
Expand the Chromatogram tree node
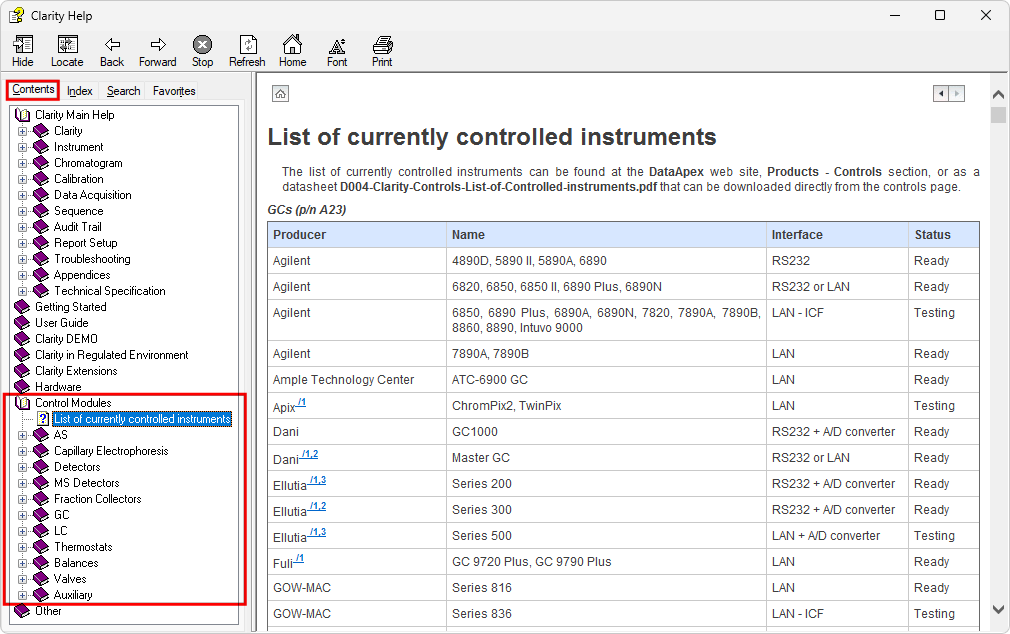click(x=23, y=163)
